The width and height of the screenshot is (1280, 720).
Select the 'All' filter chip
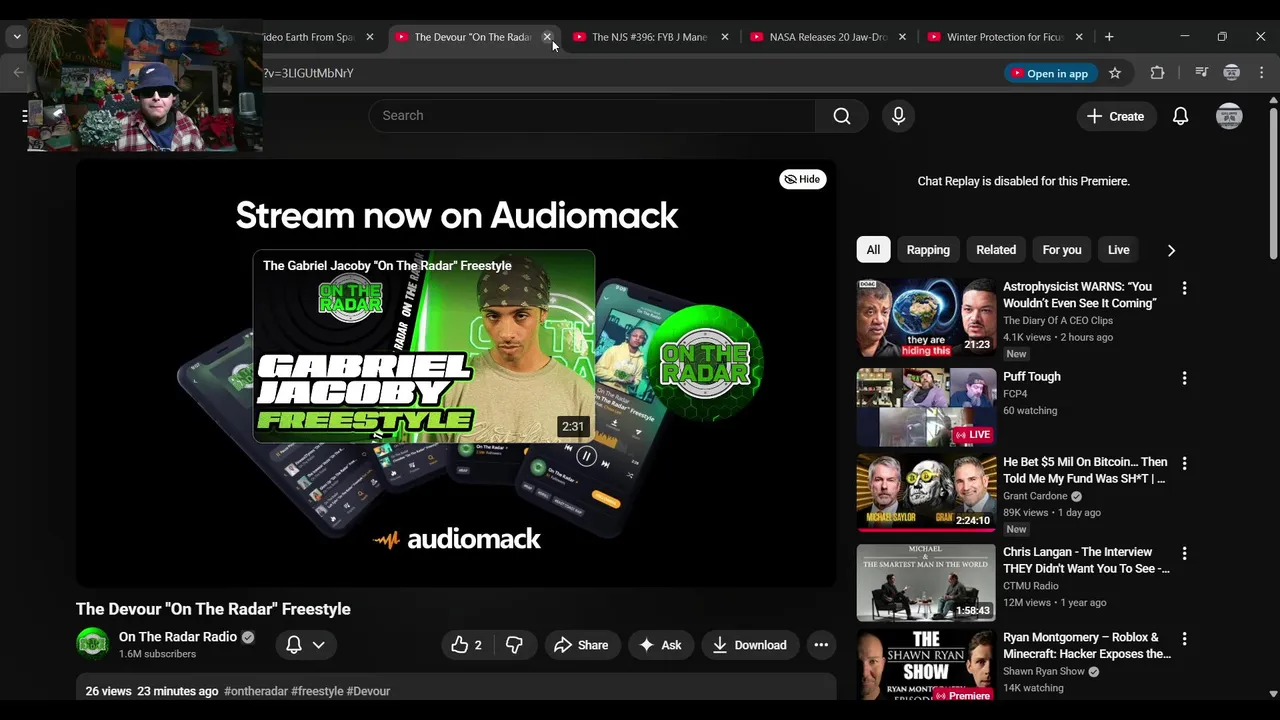[873, 250]
